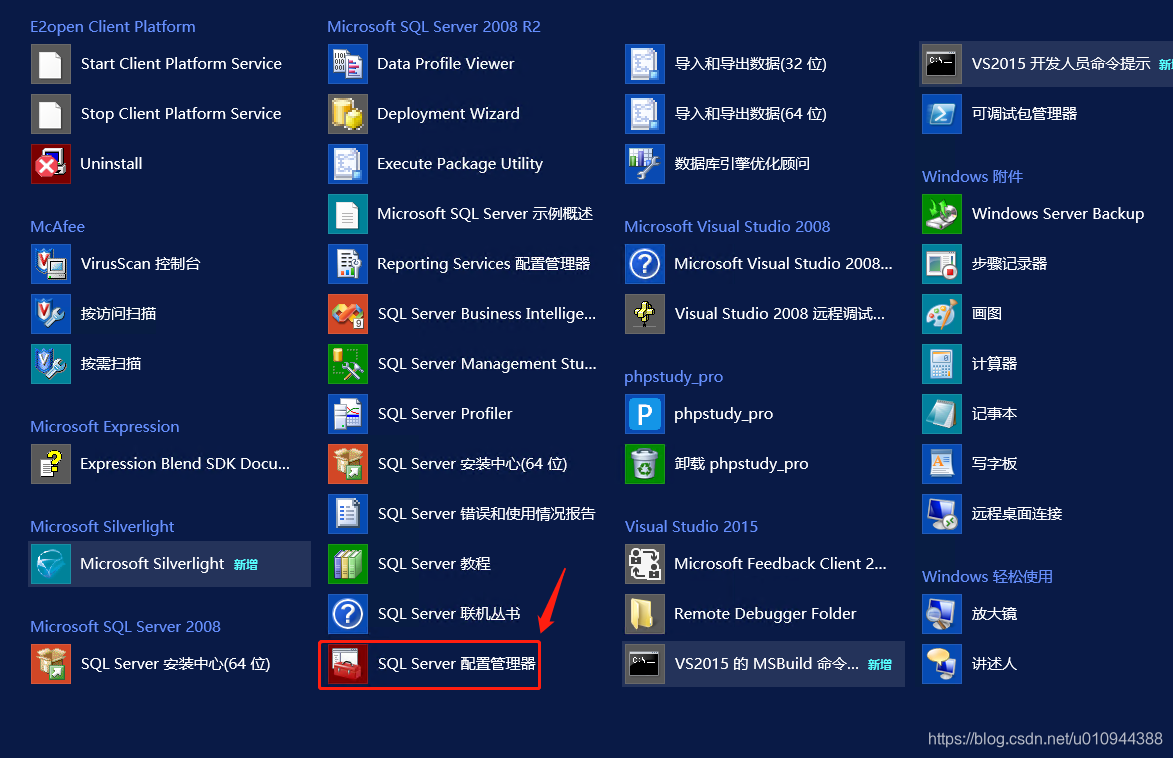The image size is (1173, 758).
Task: Open Data Profile Viewer icon
Action: click(x=348, y=64)
